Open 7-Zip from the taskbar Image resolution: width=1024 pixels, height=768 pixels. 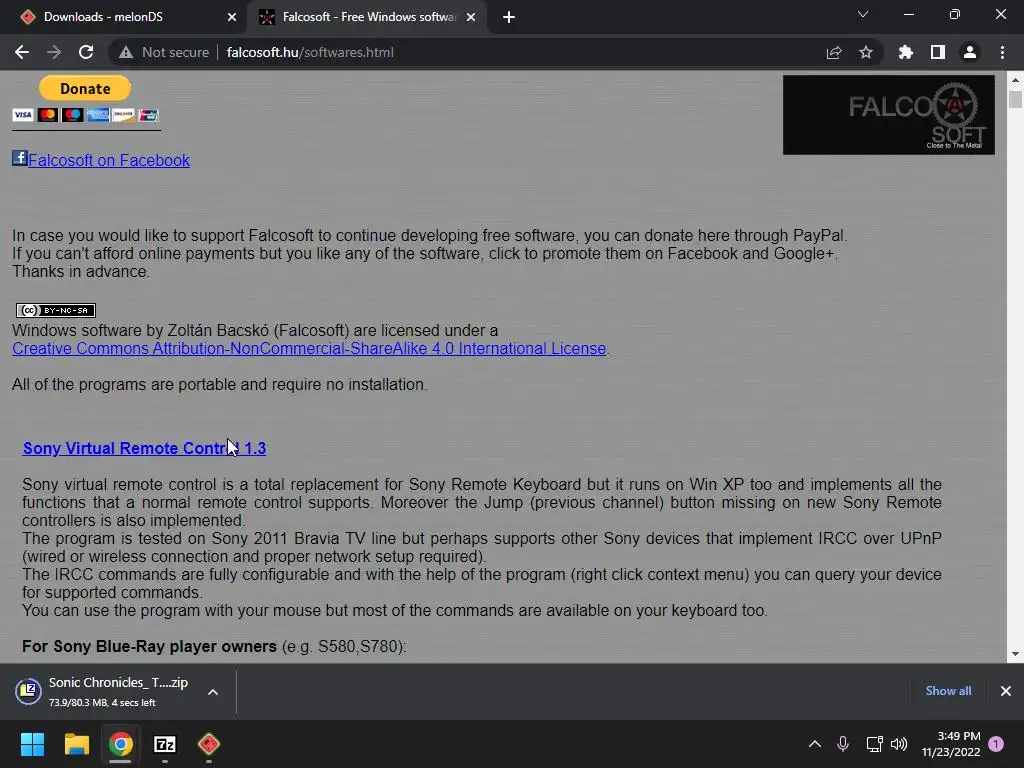165,744
